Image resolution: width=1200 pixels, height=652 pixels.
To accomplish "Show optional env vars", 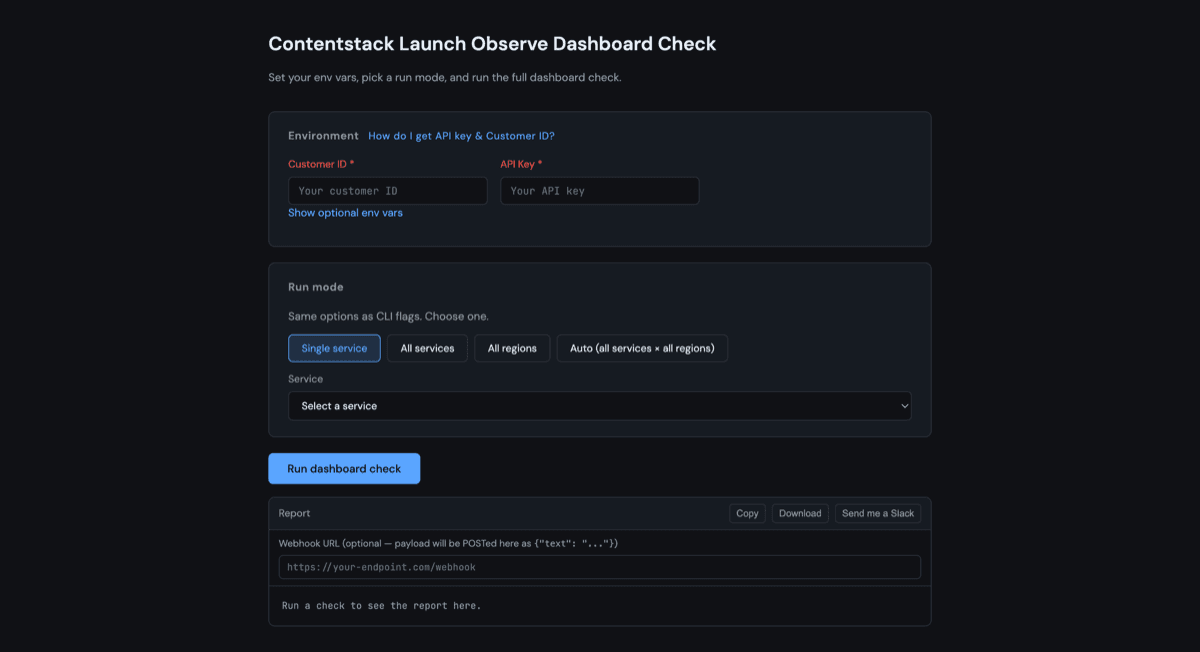I will (x=345, y=213).
